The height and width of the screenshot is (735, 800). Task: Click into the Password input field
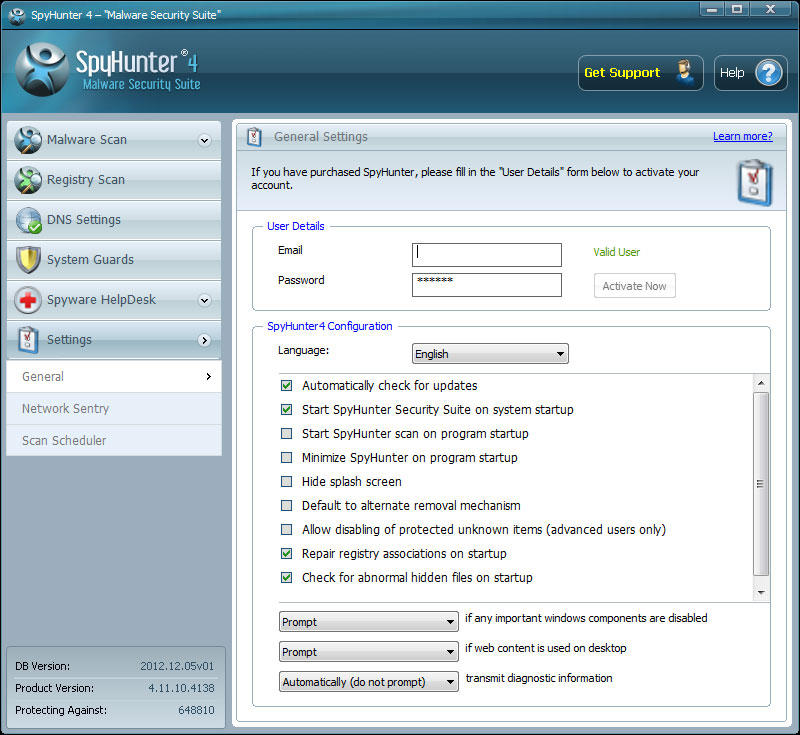pyautogui.click(x=487, y=285)
